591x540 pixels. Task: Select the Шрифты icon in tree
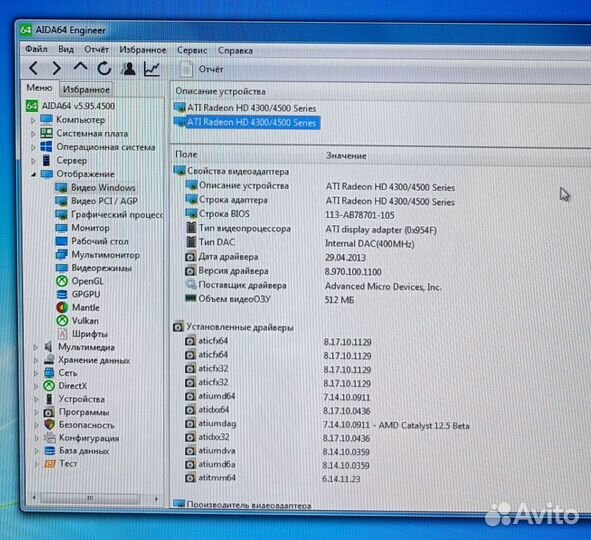click(63, 334)
